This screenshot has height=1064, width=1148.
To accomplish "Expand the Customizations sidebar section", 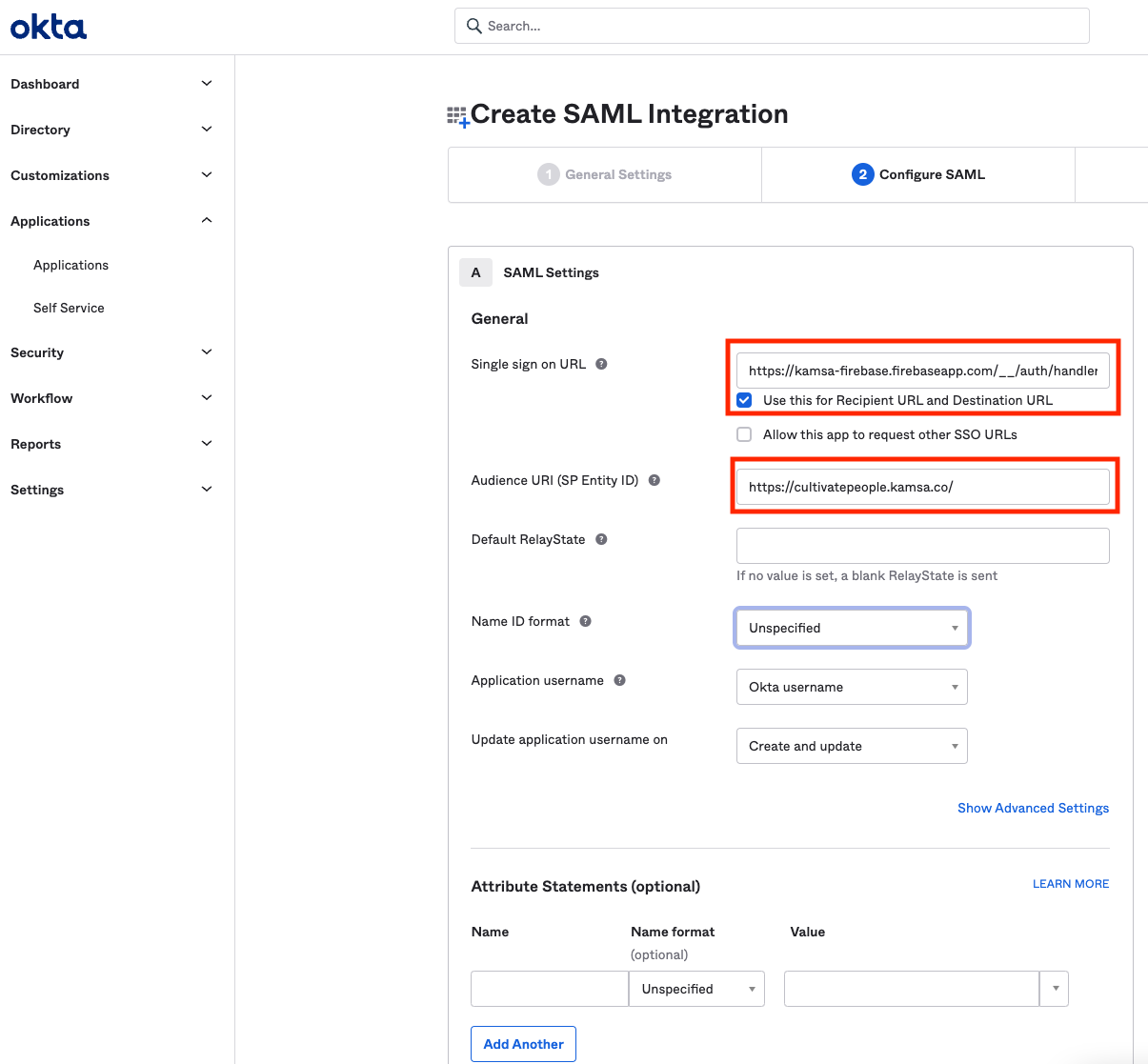I will [207, 175].
